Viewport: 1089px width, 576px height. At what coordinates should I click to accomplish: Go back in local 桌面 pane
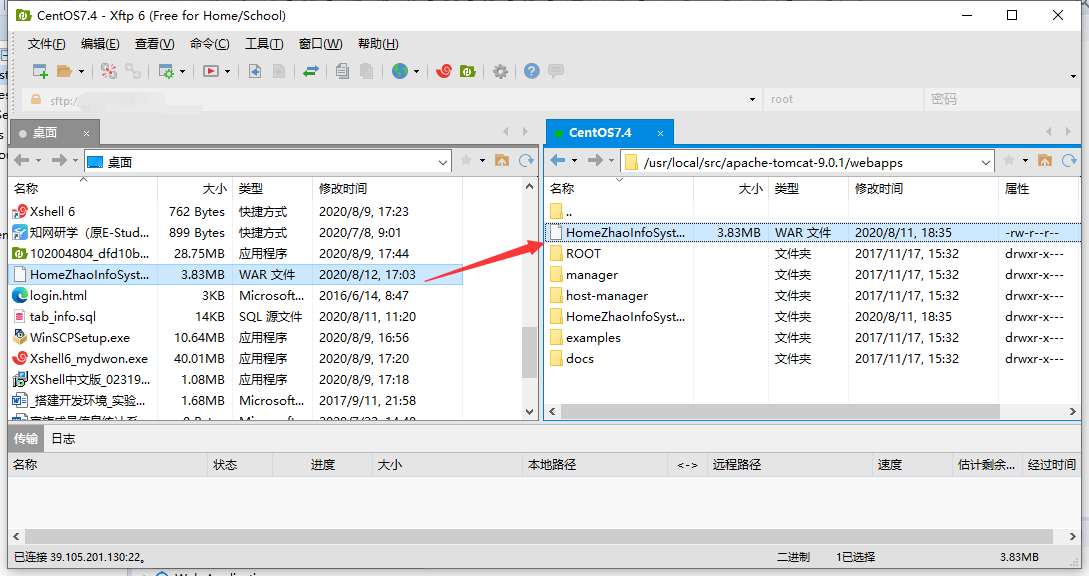pyautogui.click(x=22, y=161)
